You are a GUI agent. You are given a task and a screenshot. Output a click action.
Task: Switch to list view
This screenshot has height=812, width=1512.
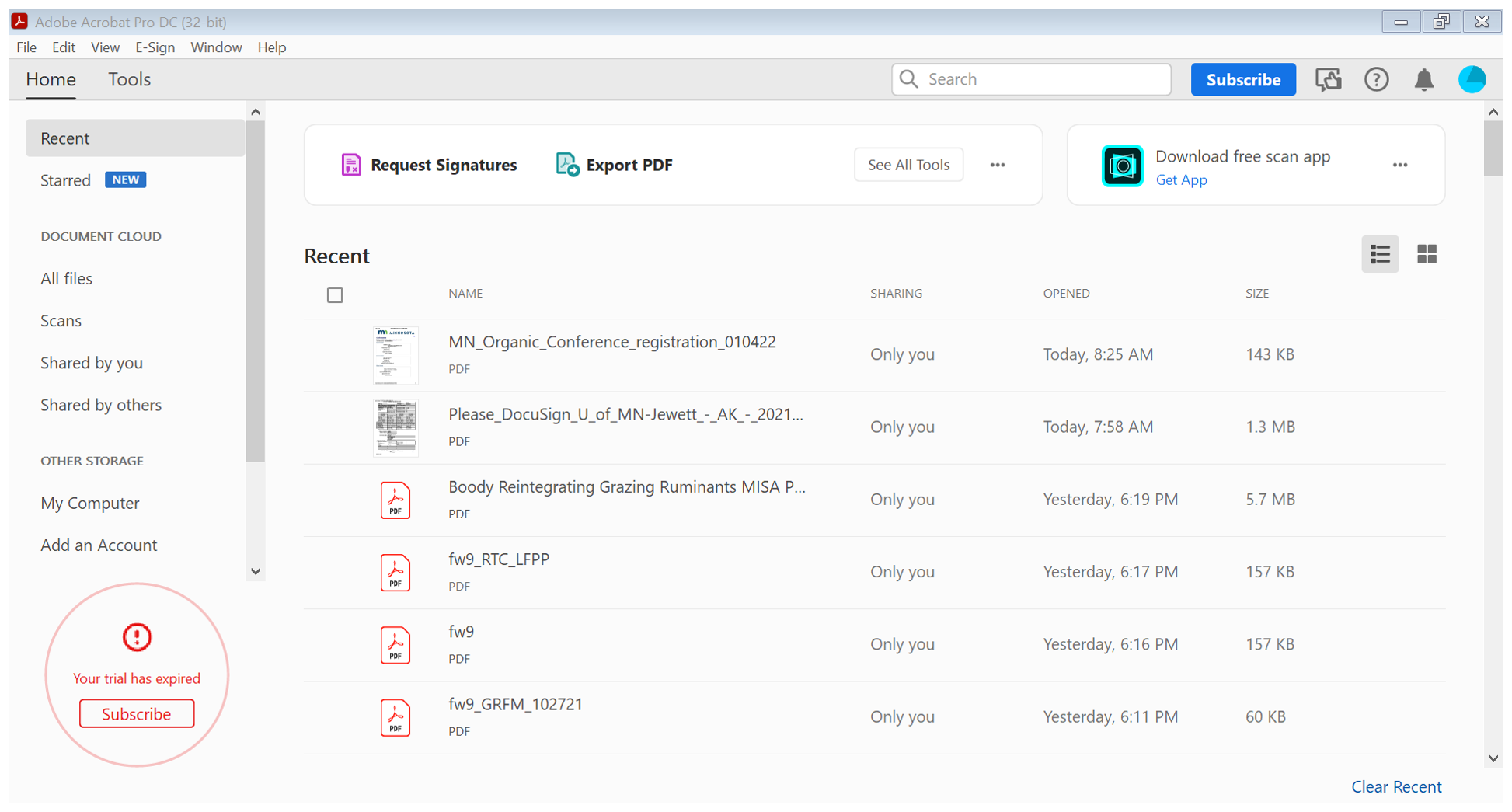tap(1380, 254)
